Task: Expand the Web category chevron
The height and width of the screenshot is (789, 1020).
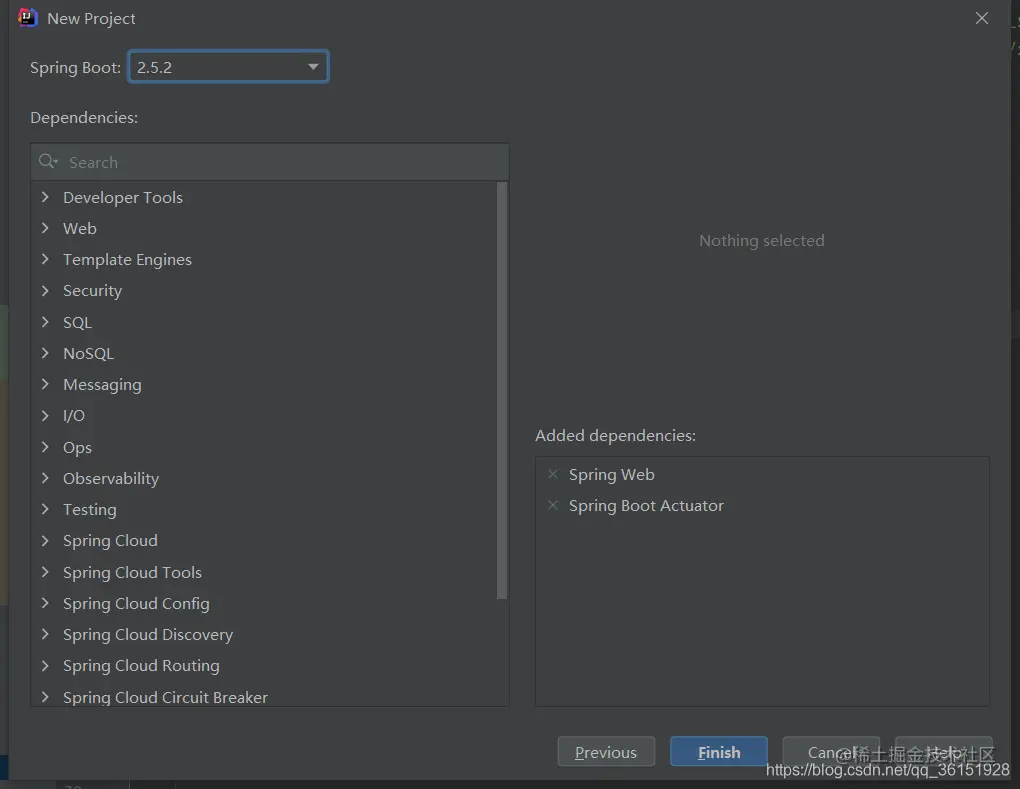Action: 45,228
